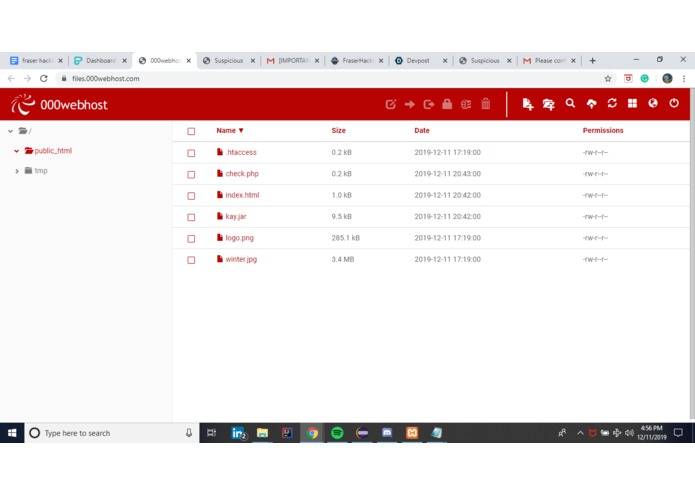Screen dimensions: 695x494
Task: Bookmark this page with star icon
Action: click(x=608, y=78)
